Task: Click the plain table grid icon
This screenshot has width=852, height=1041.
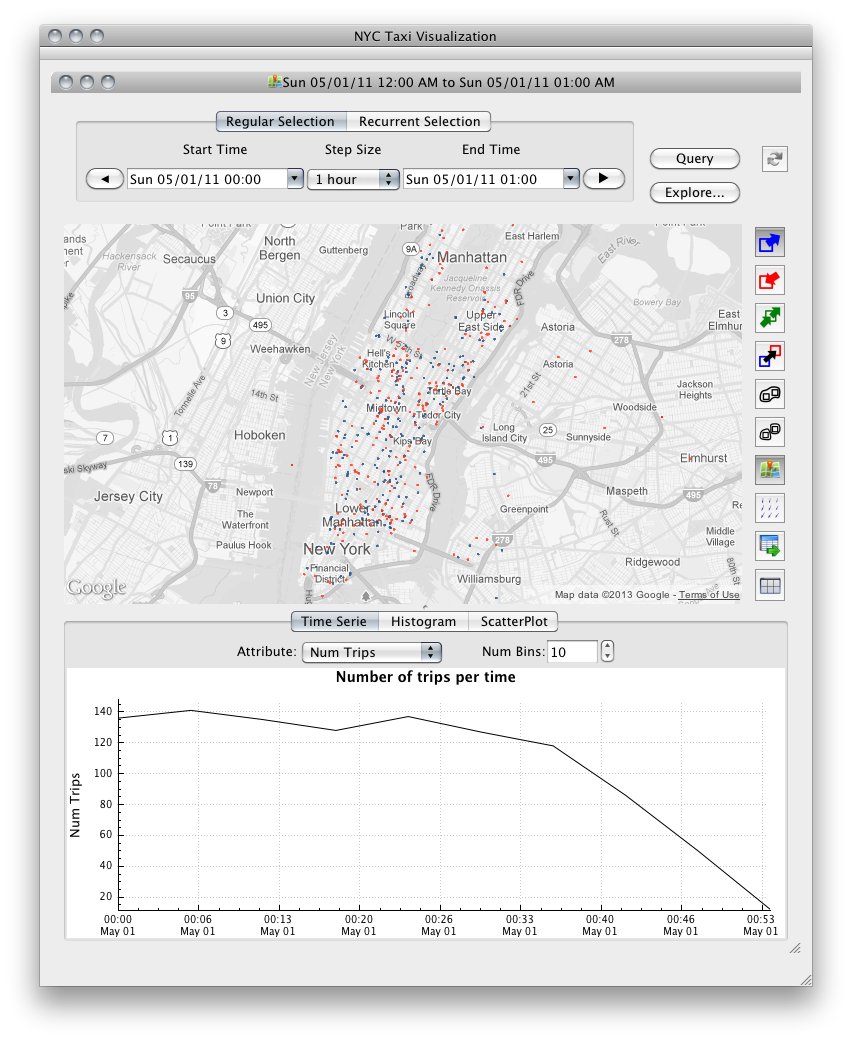Action: [x=770, y=585]
